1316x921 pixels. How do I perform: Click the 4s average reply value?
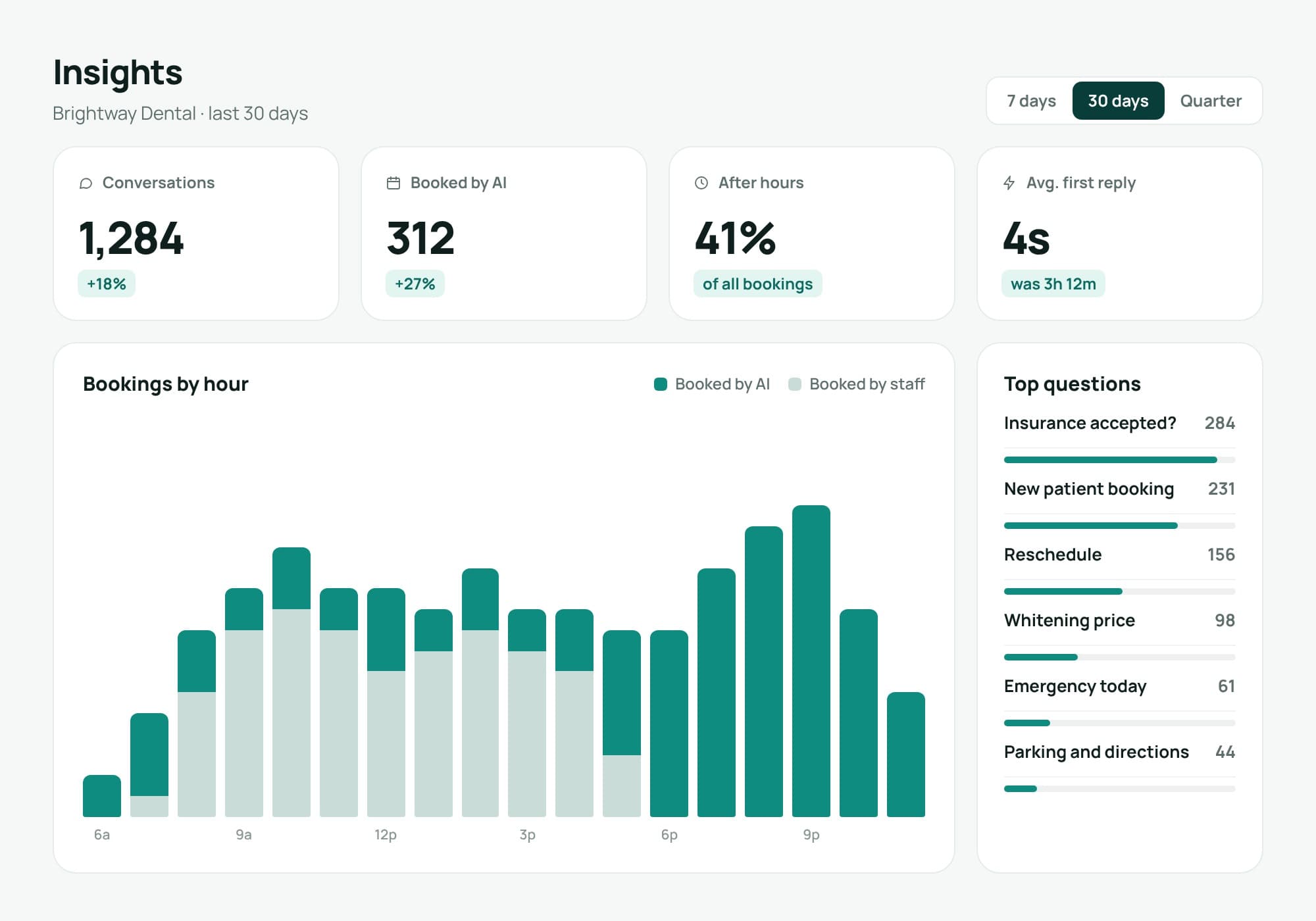1026,238
